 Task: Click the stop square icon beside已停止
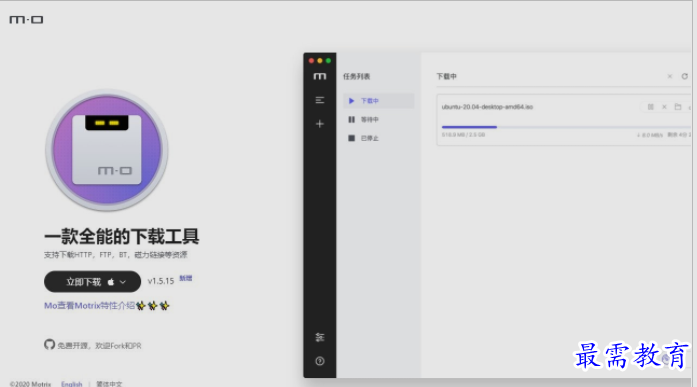(x=351, y=138)
